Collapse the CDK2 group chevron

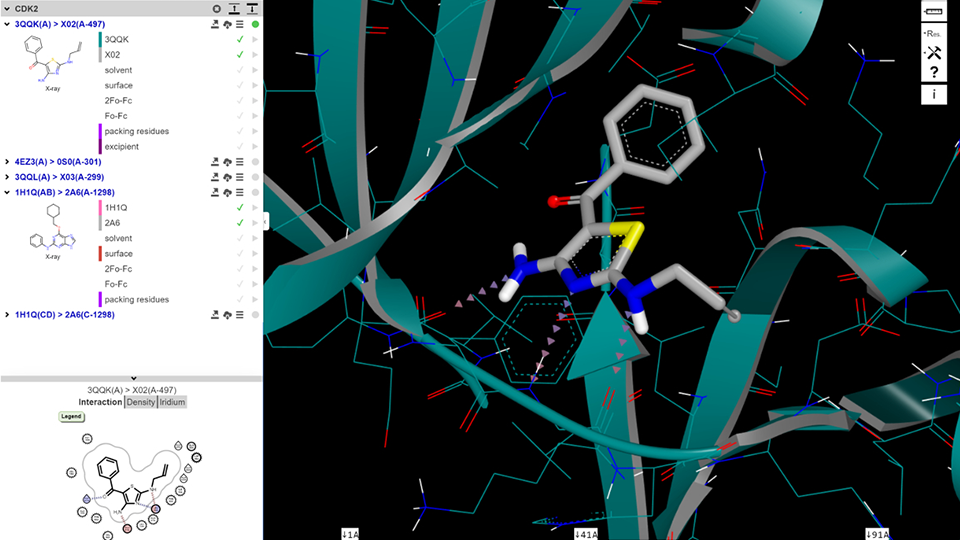pos(7,9)
